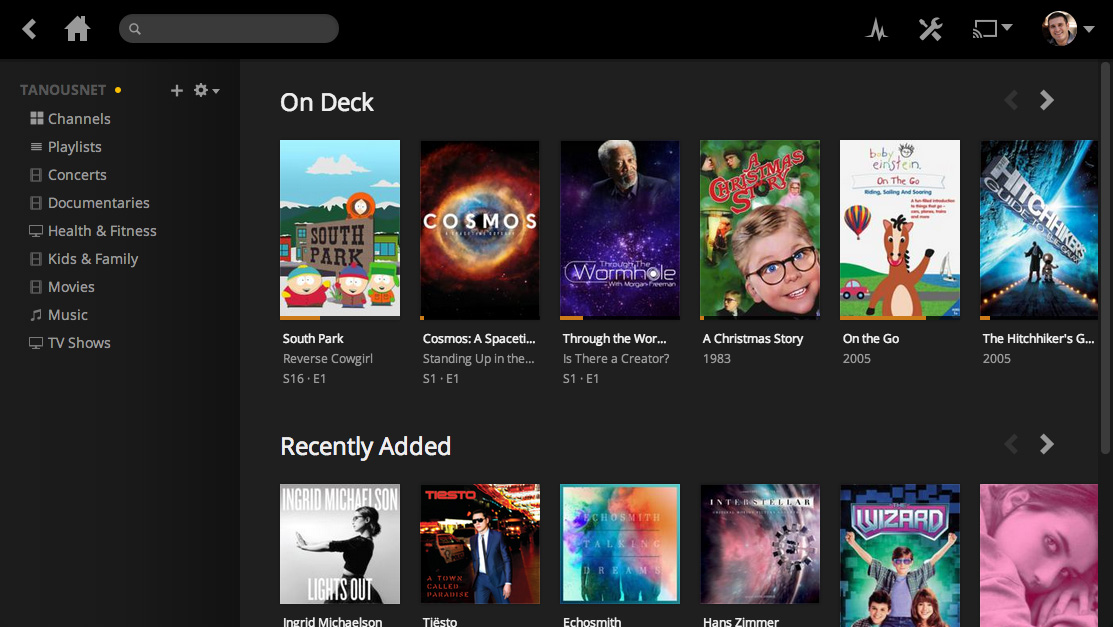Show next Recently Added items arrow

pos(1047,445)
